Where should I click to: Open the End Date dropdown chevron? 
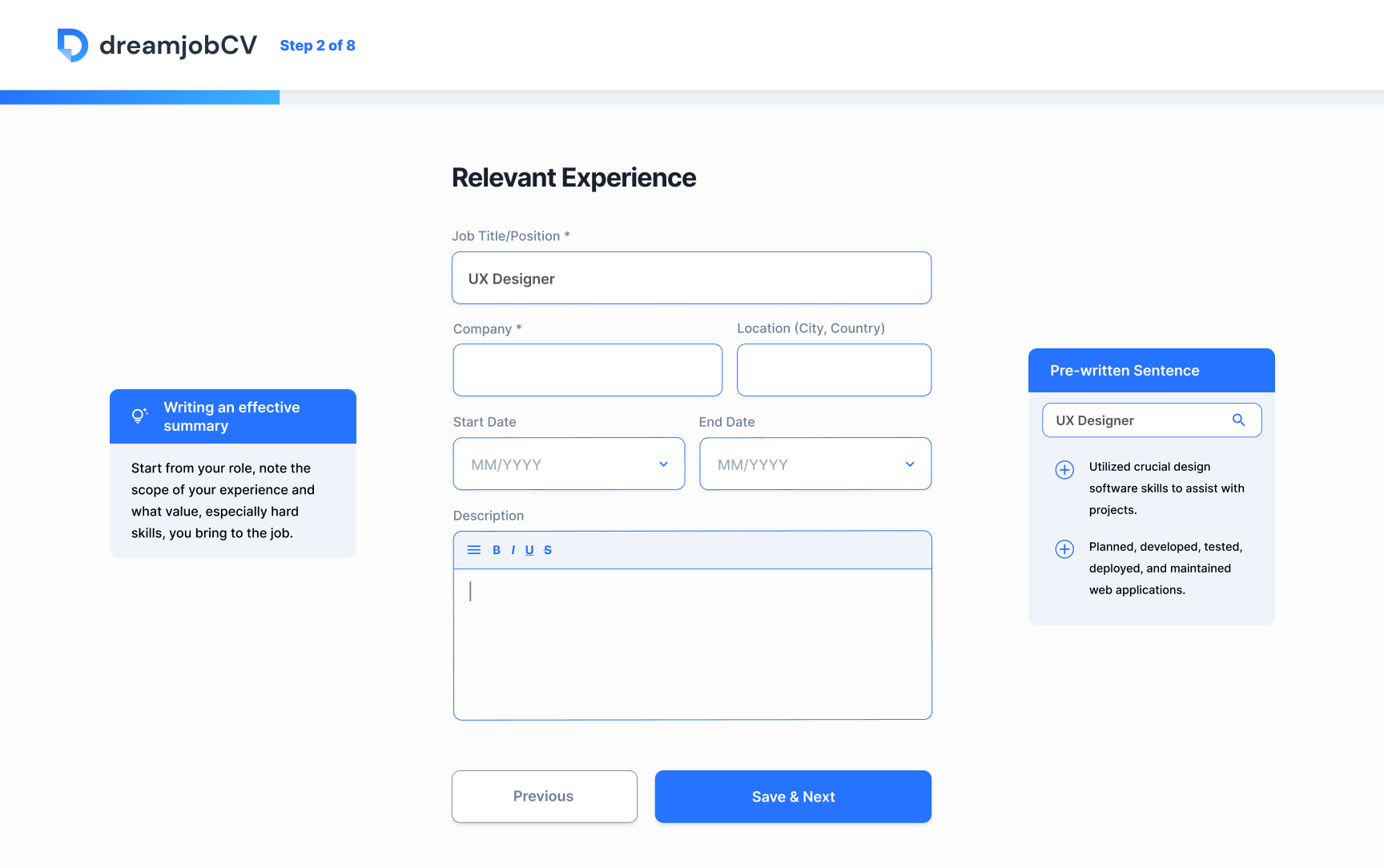[910, 464]
